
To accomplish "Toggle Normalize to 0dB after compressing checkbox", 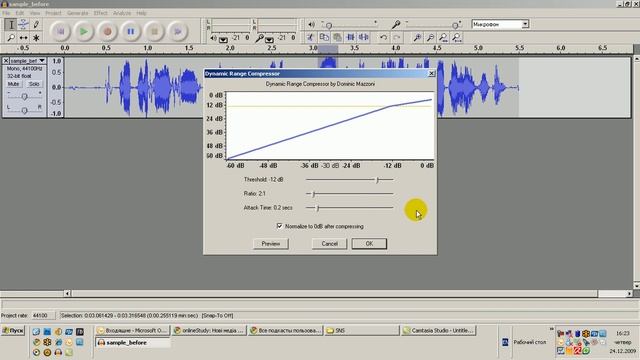I will tap(280, 226).
